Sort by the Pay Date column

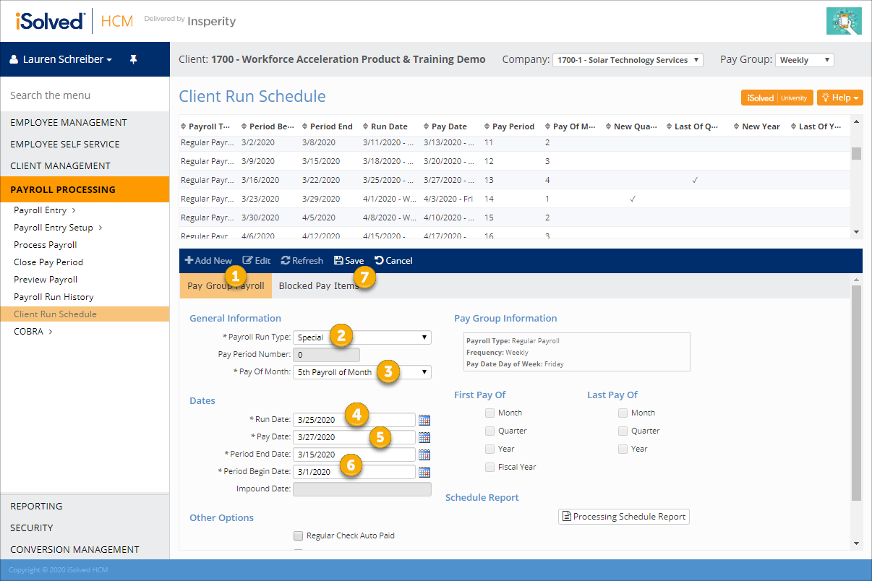click(445, 126)
